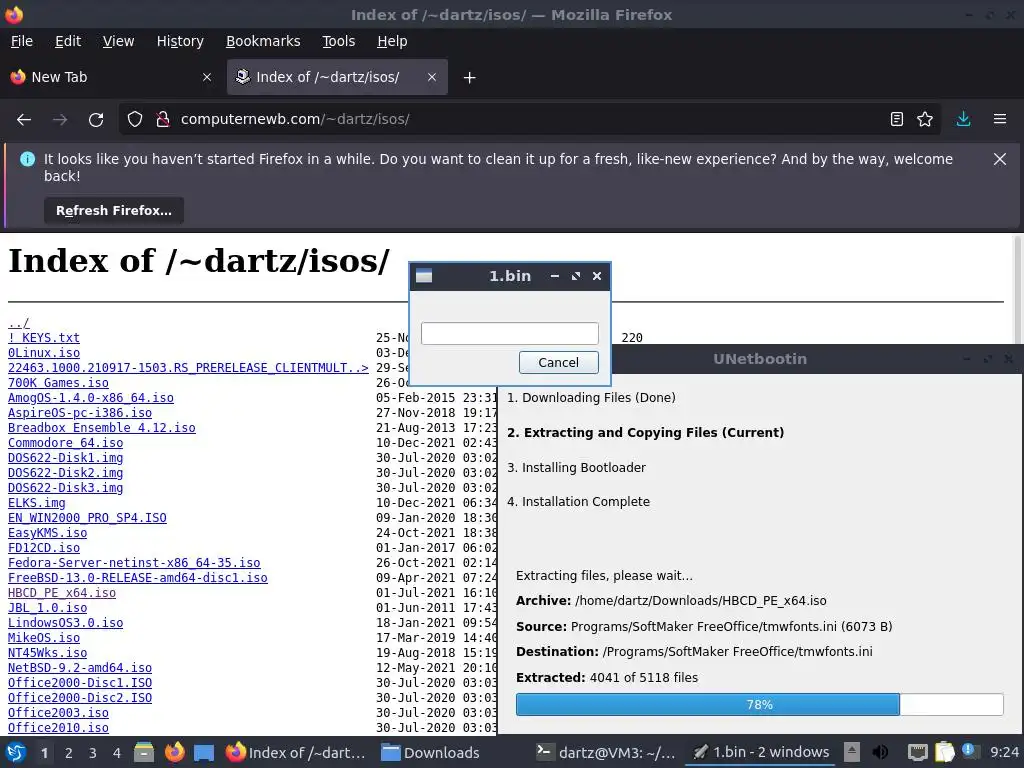The width and height of the screenshot is (1024, 768).
Task: Open the Firefox hamburger application menu
Action: coord(1000,120)
